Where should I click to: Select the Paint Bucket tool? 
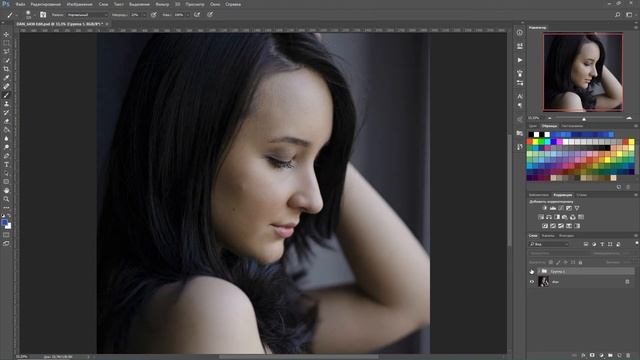pos(6,130)
